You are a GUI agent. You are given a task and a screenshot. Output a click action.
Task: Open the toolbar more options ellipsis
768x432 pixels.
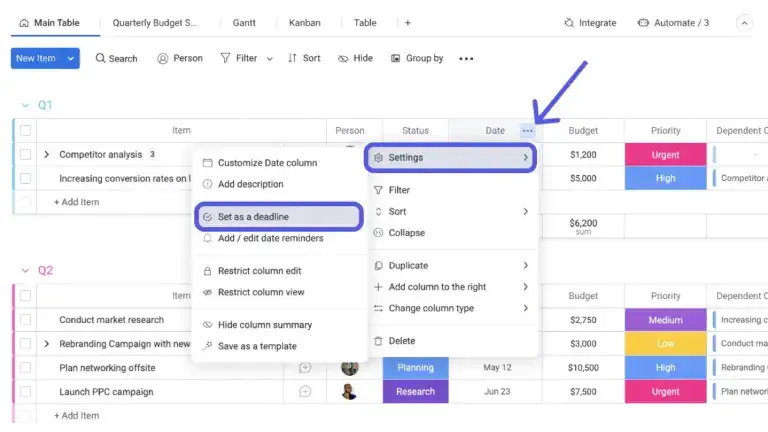(466, 59)
